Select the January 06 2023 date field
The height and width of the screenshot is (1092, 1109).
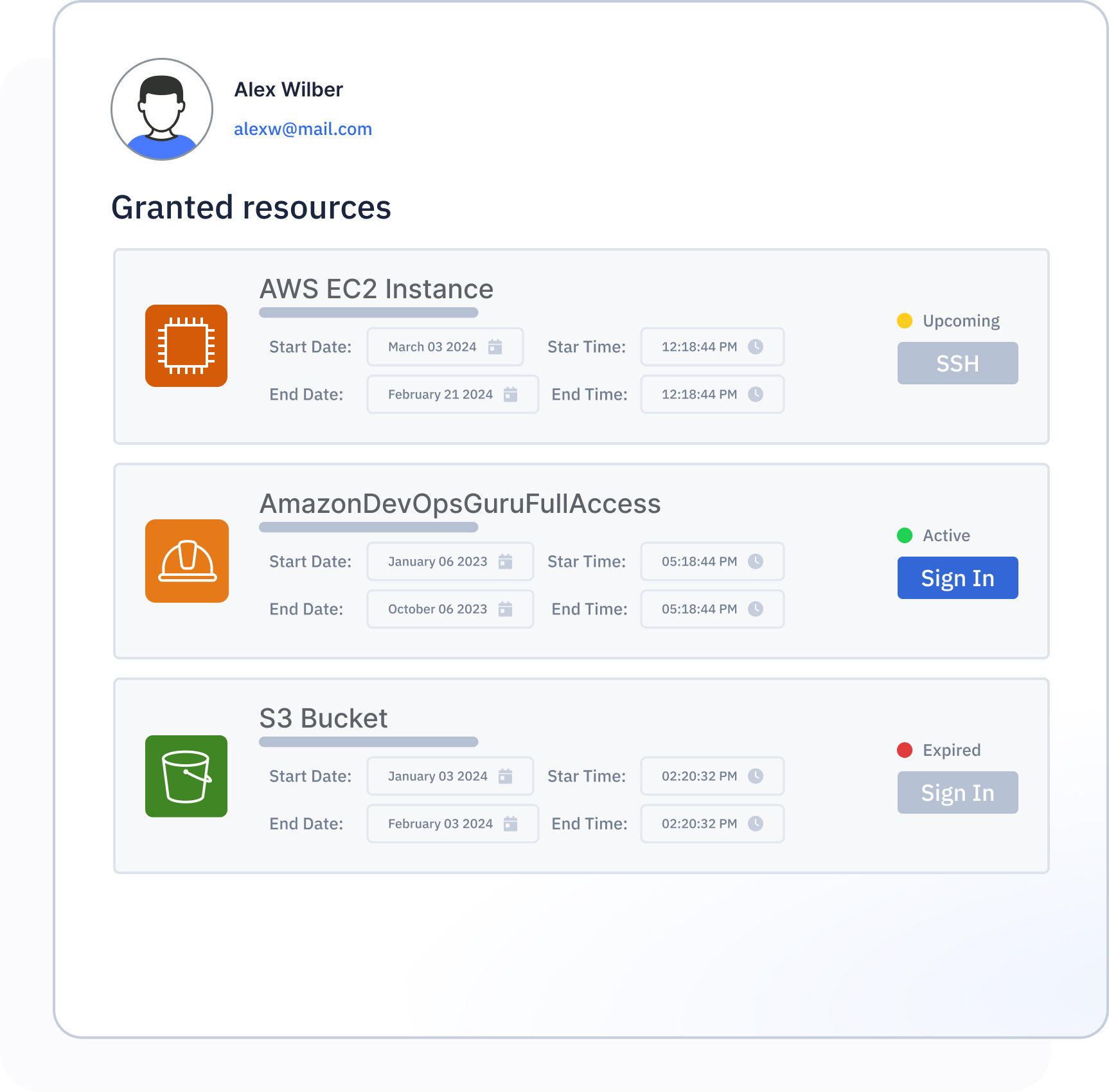450,562
